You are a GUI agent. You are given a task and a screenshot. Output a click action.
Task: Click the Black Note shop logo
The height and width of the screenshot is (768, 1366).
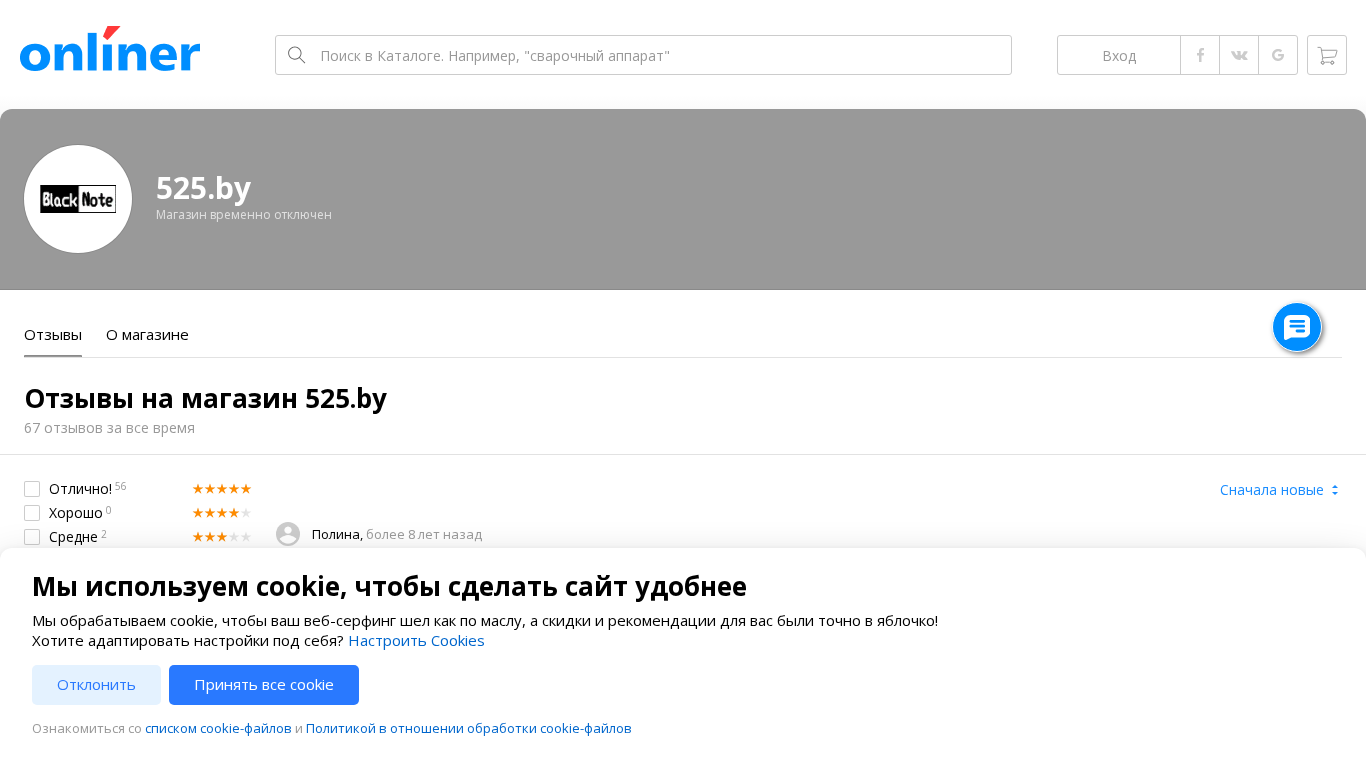[78, 199]
